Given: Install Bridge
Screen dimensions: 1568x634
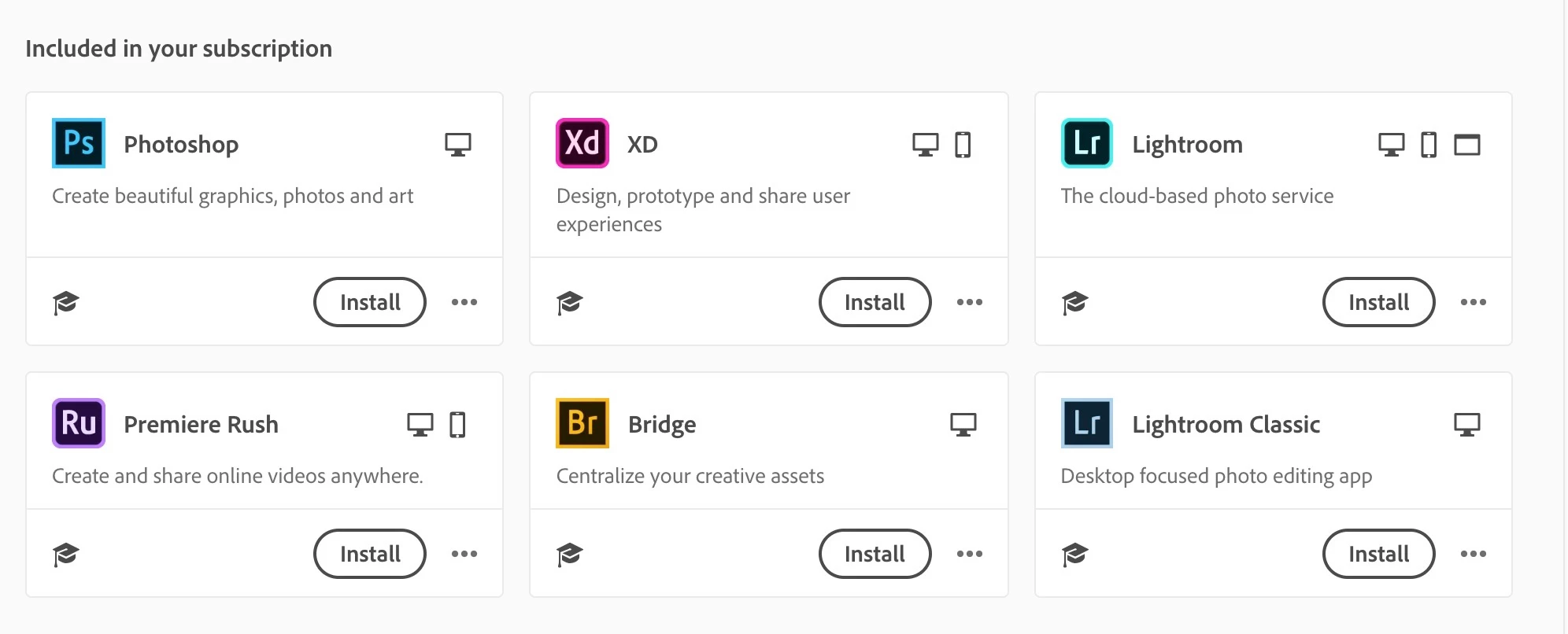Looking at the screenshot, I should 875,554.
